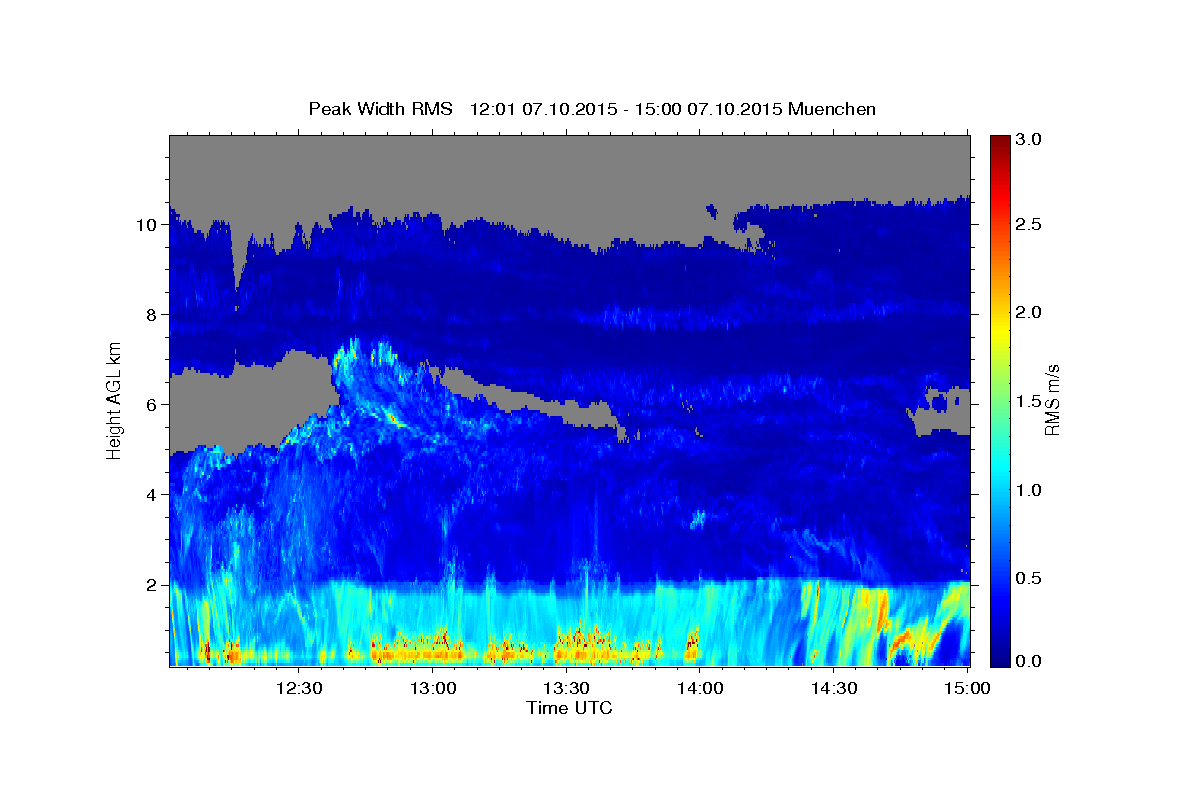Click the height axis label 4

[x=153, y=495]
